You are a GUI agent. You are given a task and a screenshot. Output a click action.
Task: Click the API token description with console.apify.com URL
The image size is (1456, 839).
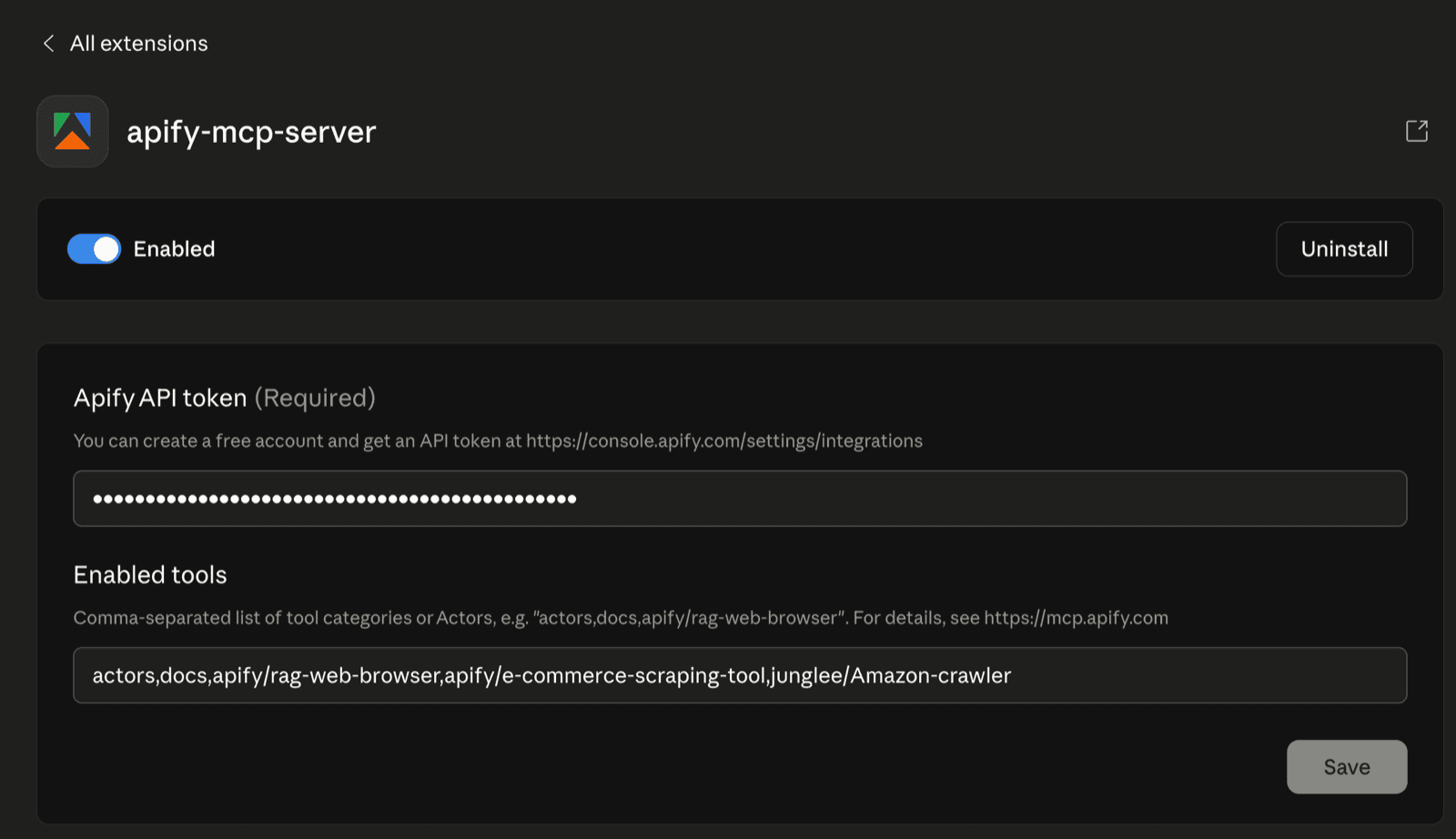click(498, 441)
